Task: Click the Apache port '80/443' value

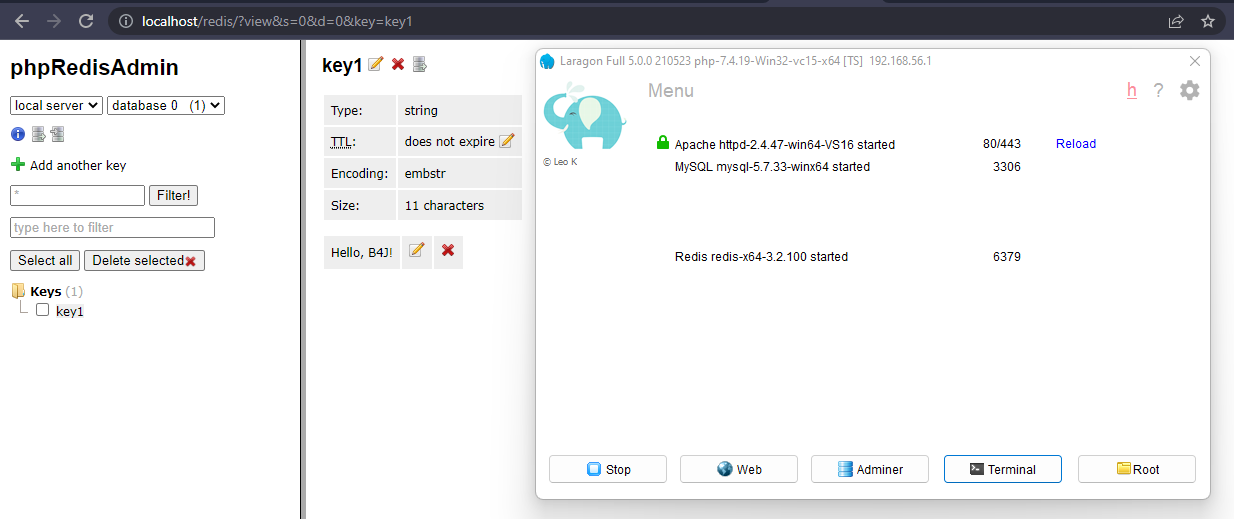Action: click(x=1002, y=144)
